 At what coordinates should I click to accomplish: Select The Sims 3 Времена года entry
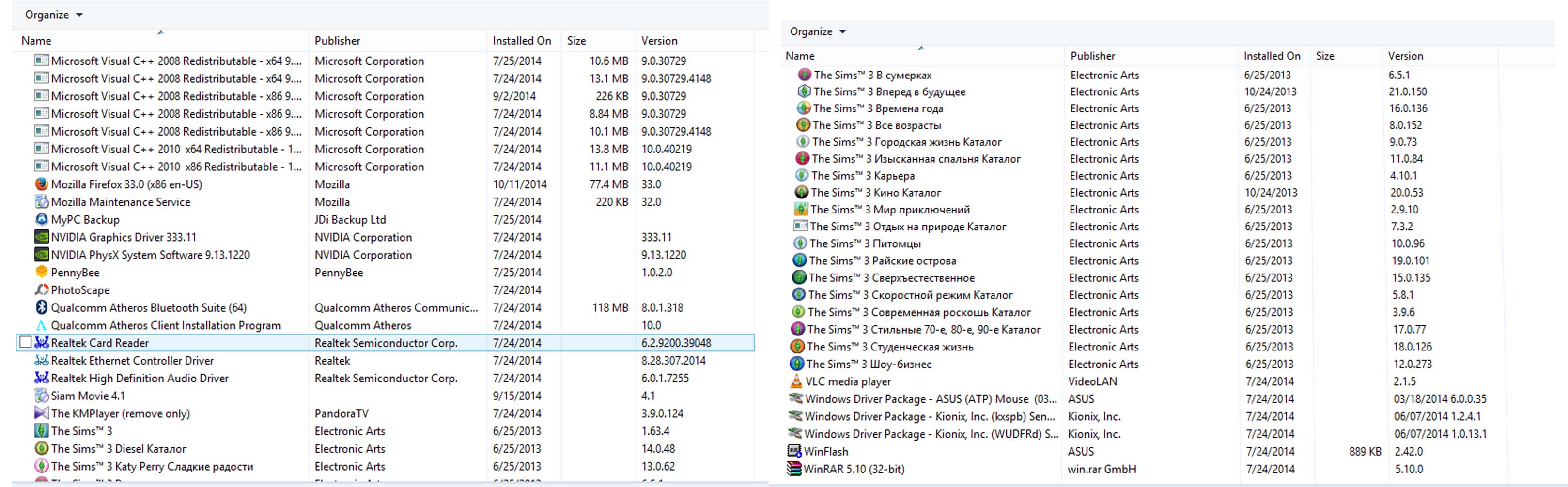tap(878, 108)
